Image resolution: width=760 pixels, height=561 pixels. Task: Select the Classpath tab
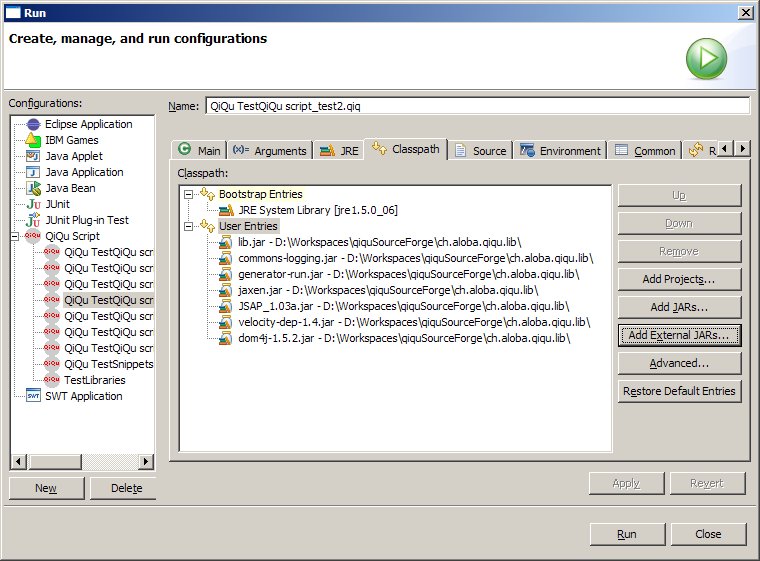[406, 149]
